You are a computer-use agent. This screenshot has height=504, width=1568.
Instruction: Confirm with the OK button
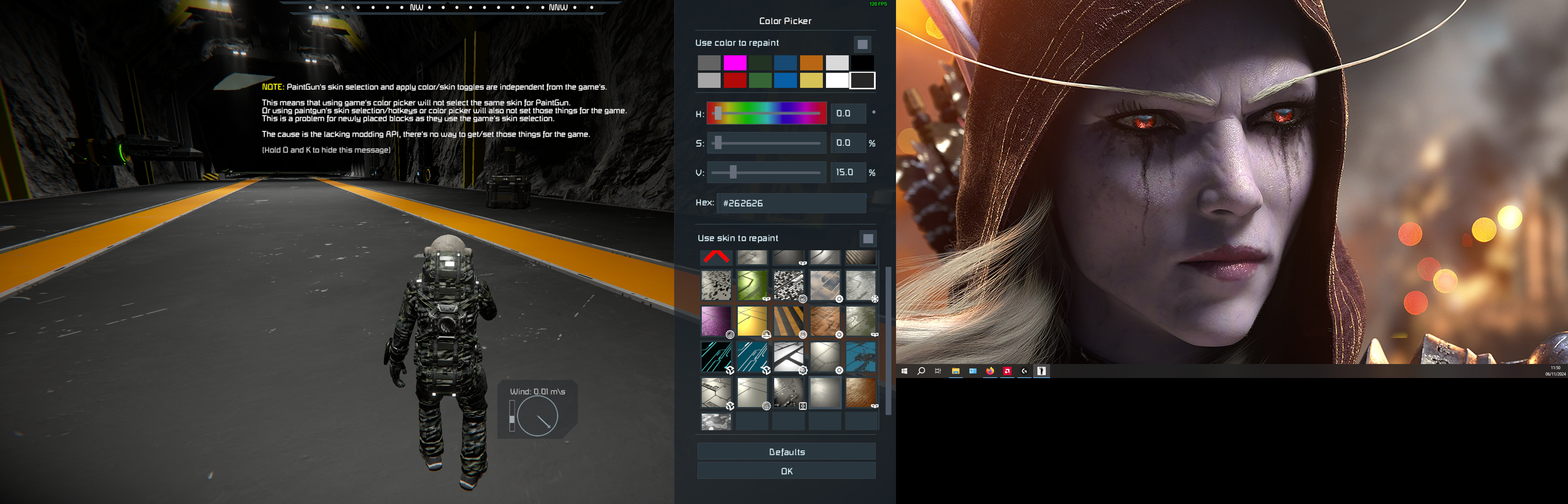coord(786,471)
